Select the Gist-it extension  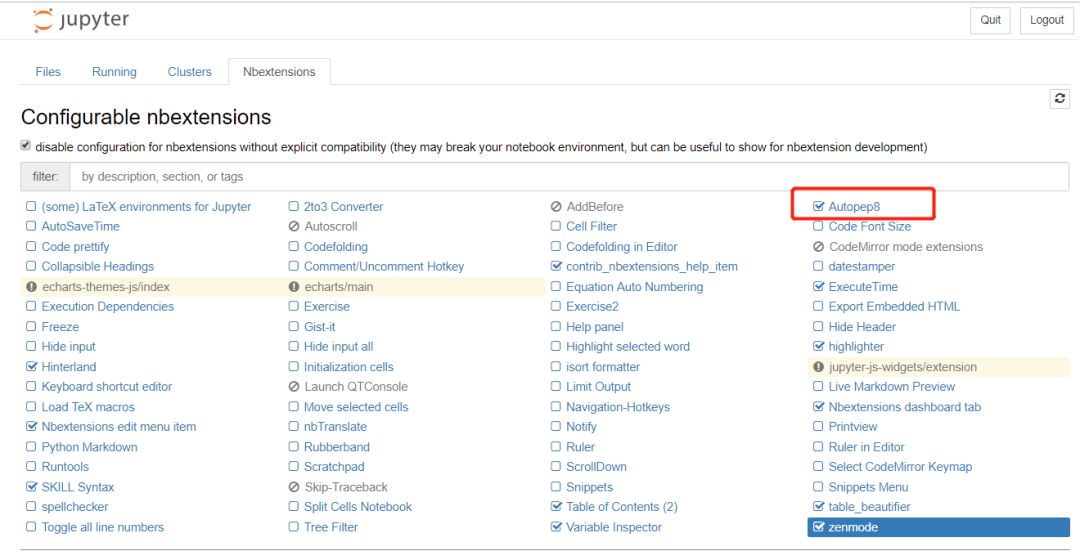(x=320, y=326)
